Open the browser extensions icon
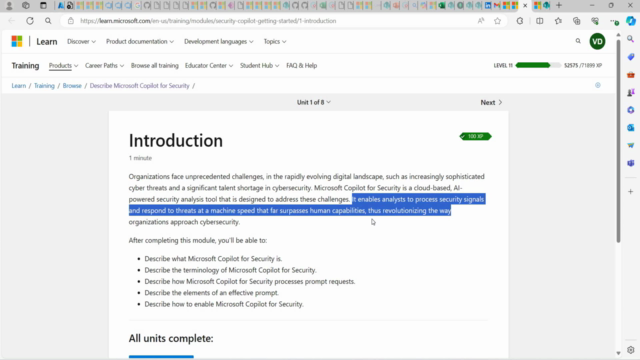 520,21
